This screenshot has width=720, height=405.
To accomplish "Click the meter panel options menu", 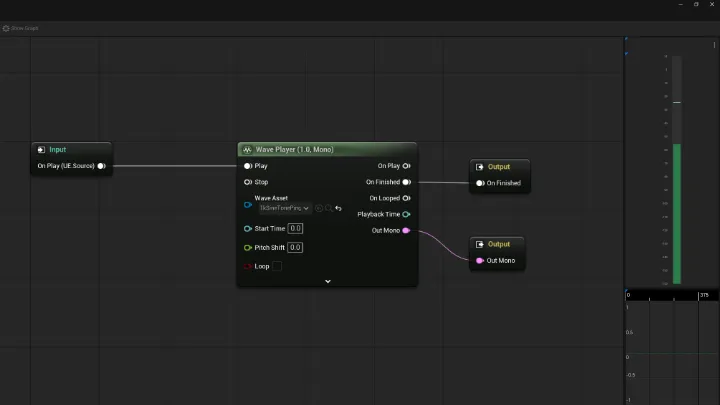I will (714, 45).
